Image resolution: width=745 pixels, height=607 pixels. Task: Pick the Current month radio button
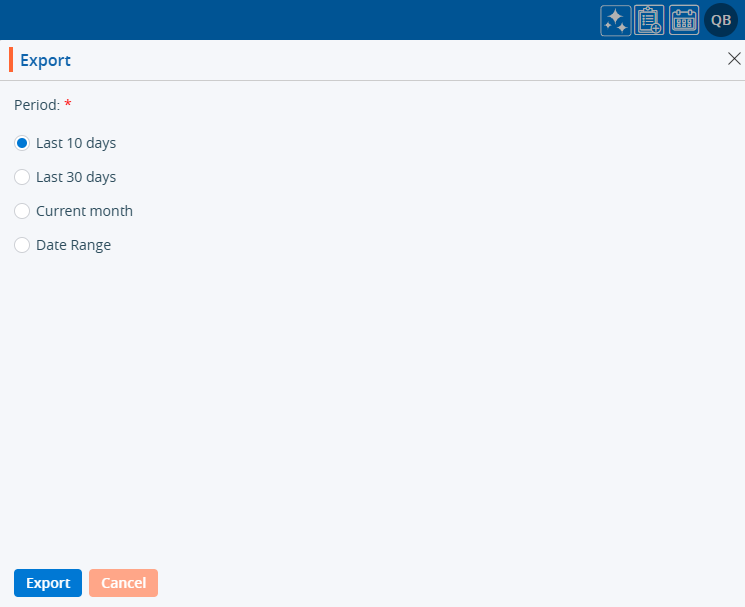pyautogui.click(x=22, y=211)
